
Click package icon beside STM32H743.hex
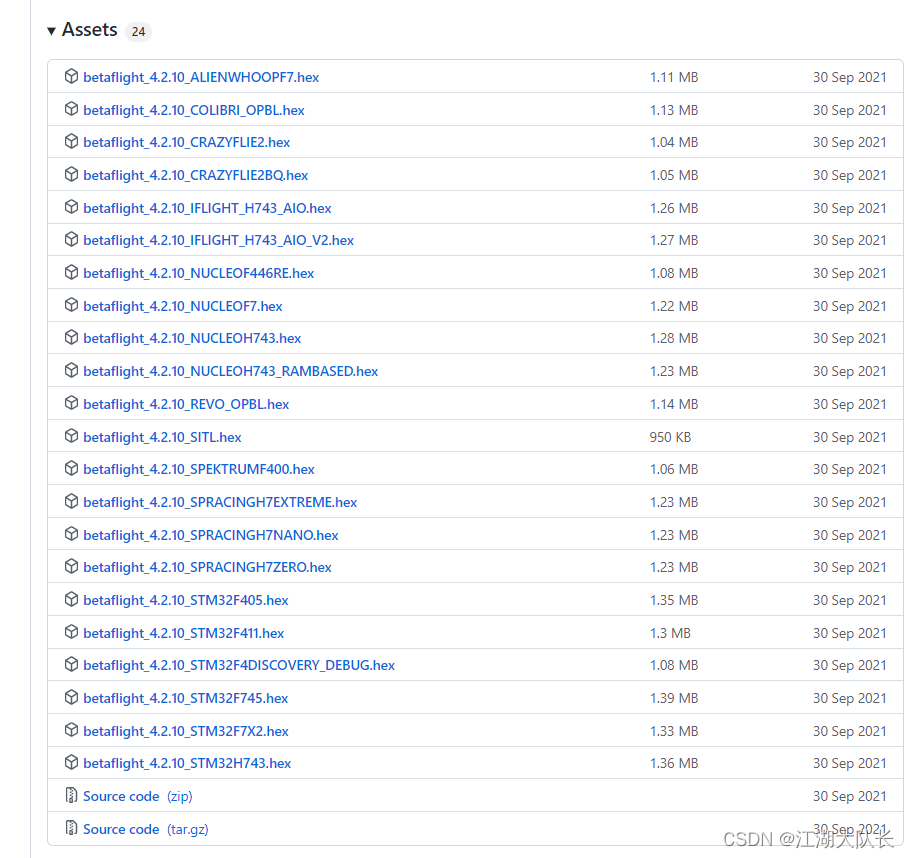71,762
